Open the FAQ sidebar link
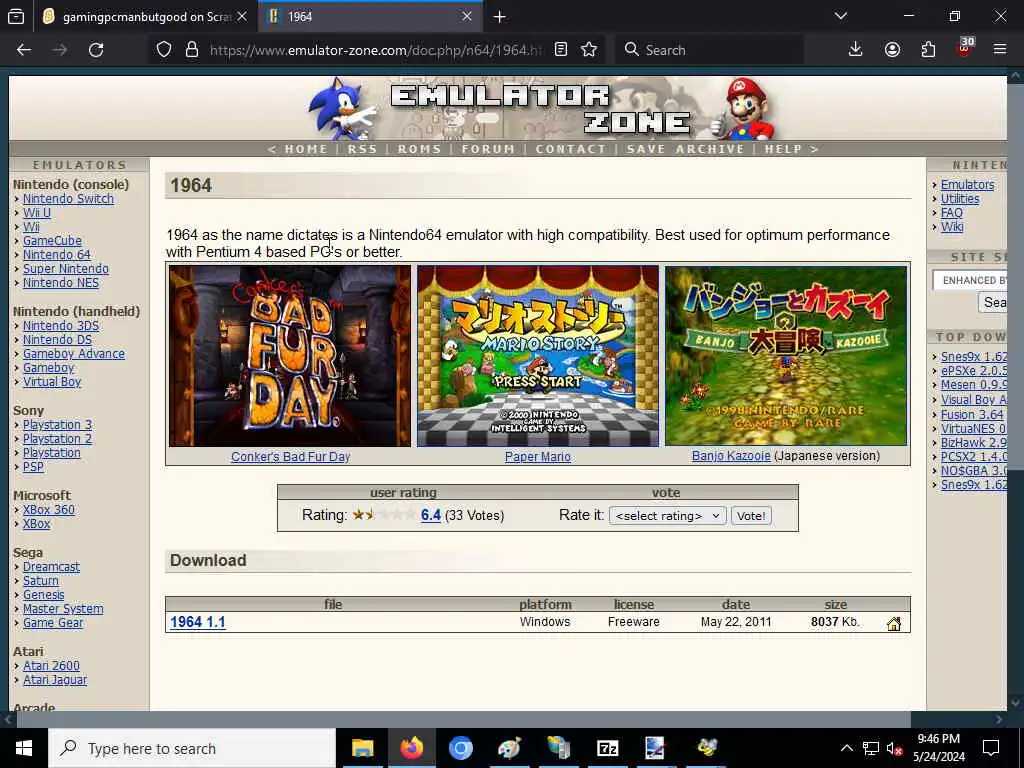1024x768 pixels. tap(952, 212)
